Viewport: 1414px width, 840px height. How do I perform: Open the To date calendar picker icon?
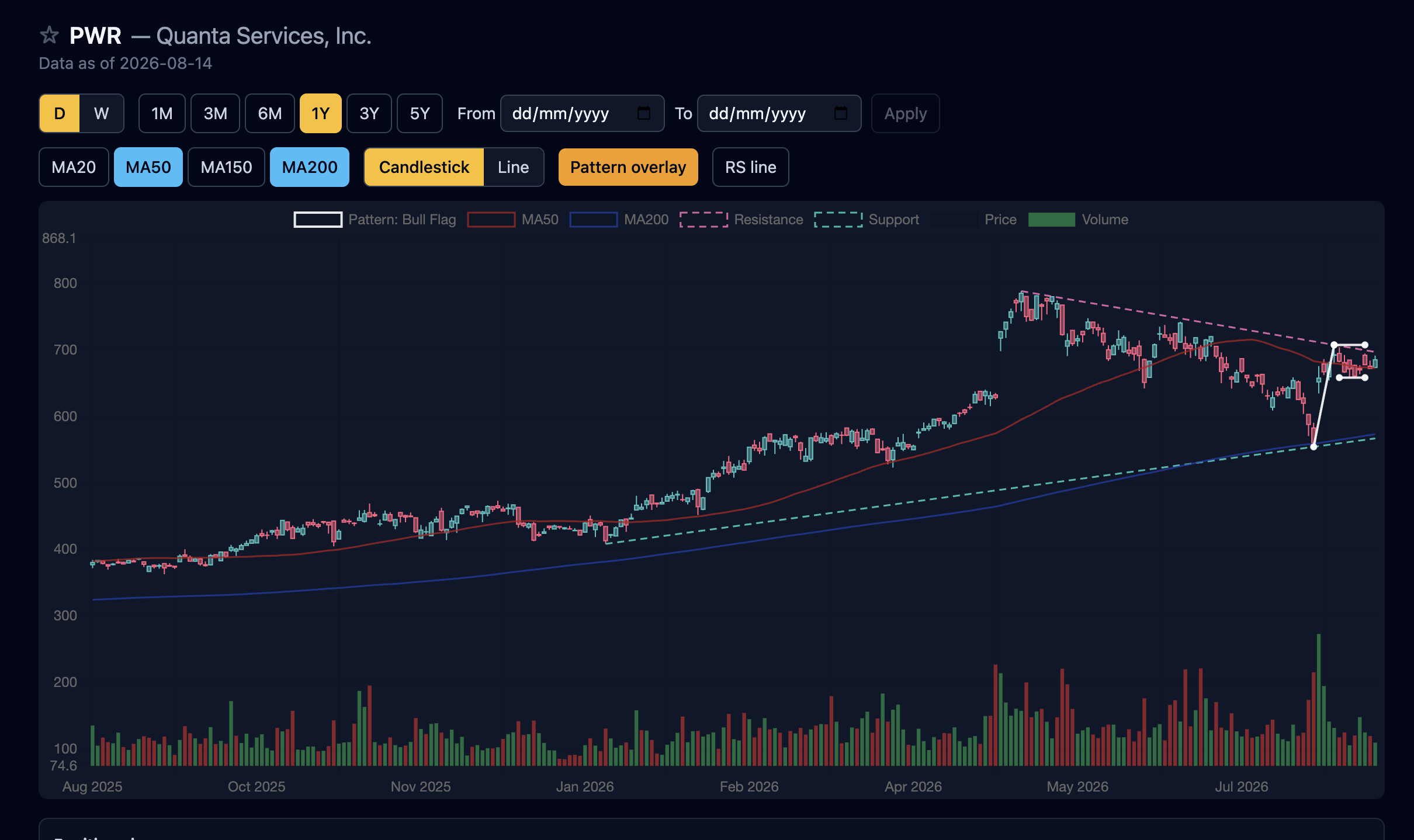tap(840, 113)
